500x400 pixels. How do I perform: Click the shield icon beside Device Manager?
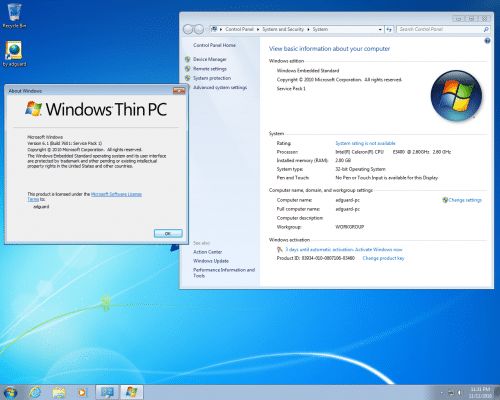(x=188, y=59)
